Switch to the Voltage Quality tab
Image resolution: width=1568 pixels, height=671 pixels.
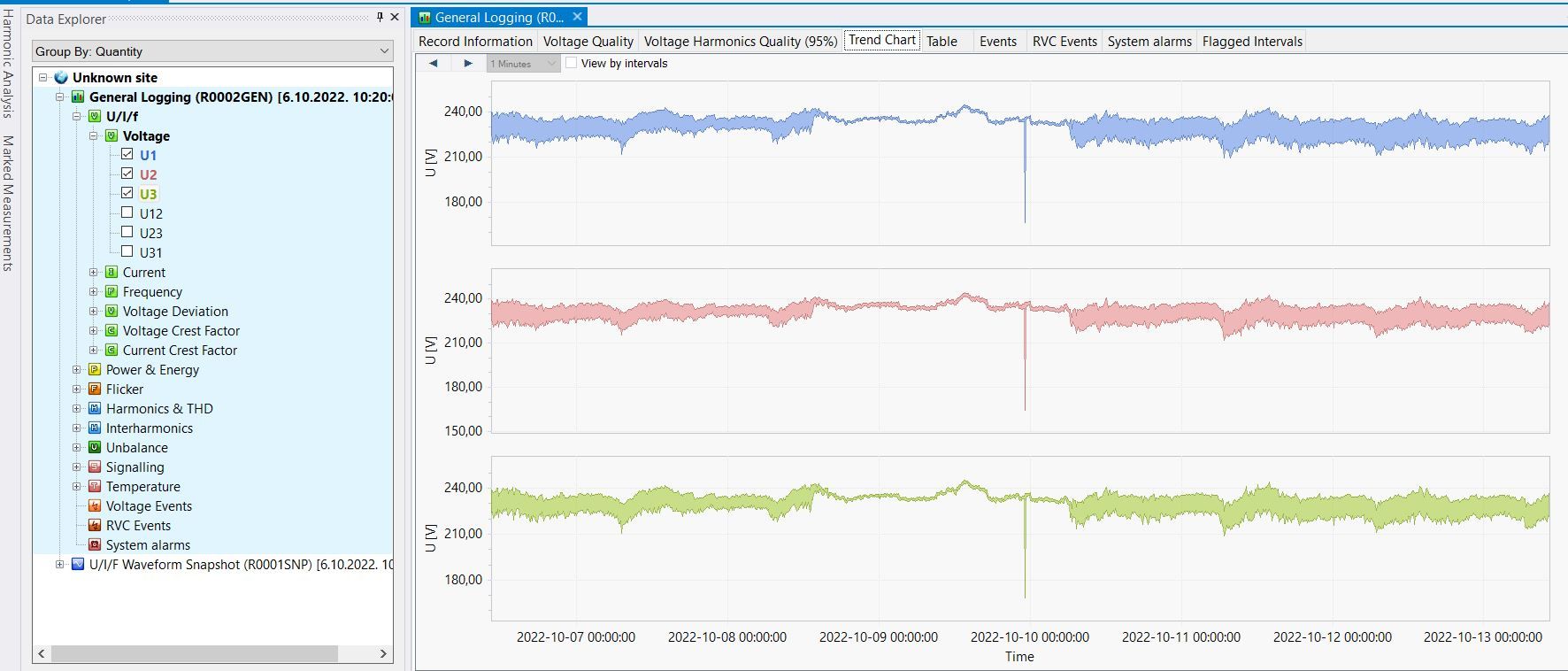point(588,42)
